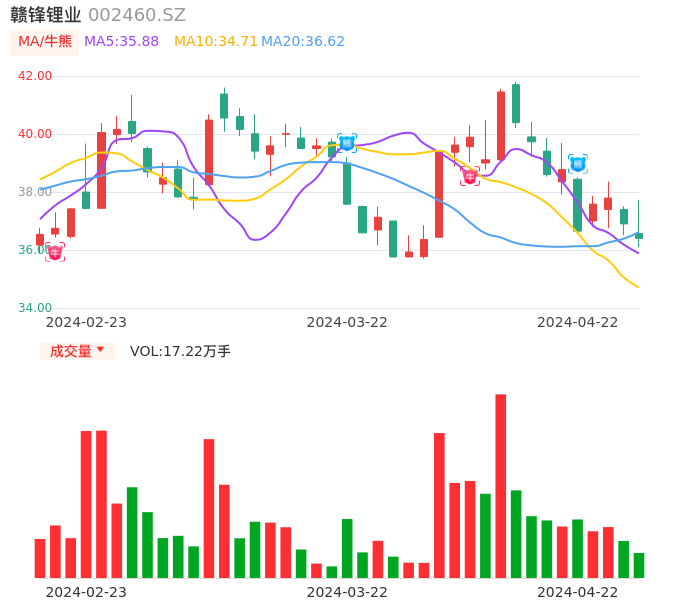686x606 pixels.
Task: Click the tallest red volume bar
Action: point(500,485)
